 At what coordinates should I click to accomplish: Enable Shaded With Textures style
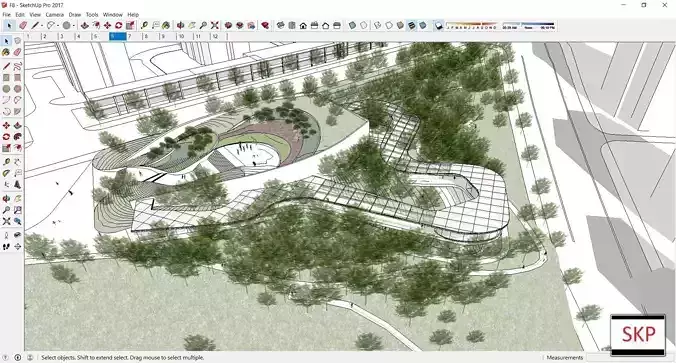411,26
